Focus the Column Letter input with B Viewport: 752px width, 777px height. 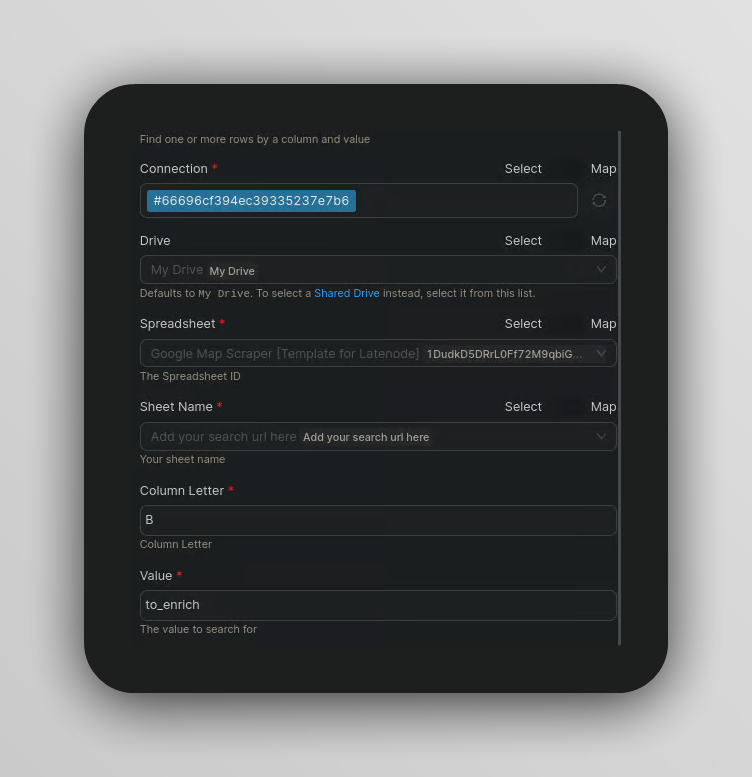378,520
